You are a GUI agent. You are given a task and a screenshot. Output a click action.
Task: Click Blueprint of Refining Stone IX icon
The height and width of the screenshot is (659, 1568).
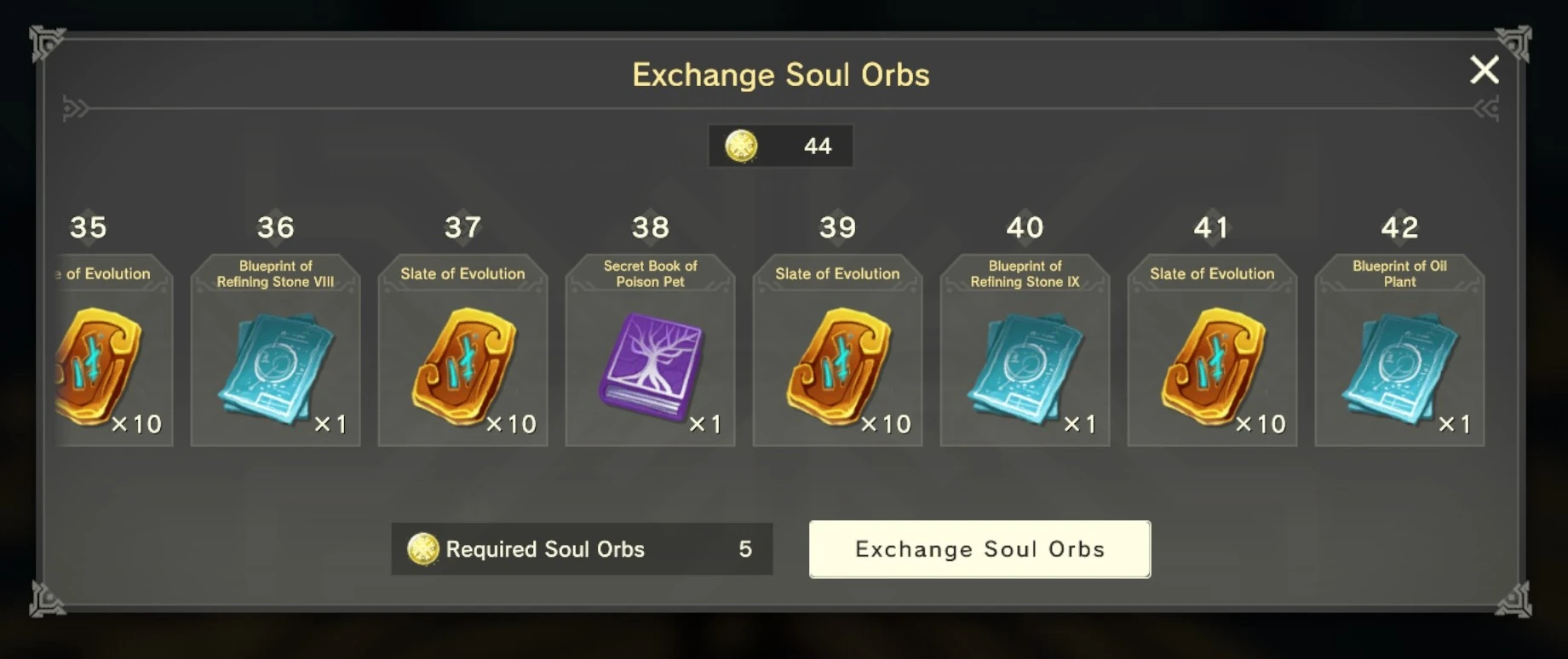click(1025, 369)
